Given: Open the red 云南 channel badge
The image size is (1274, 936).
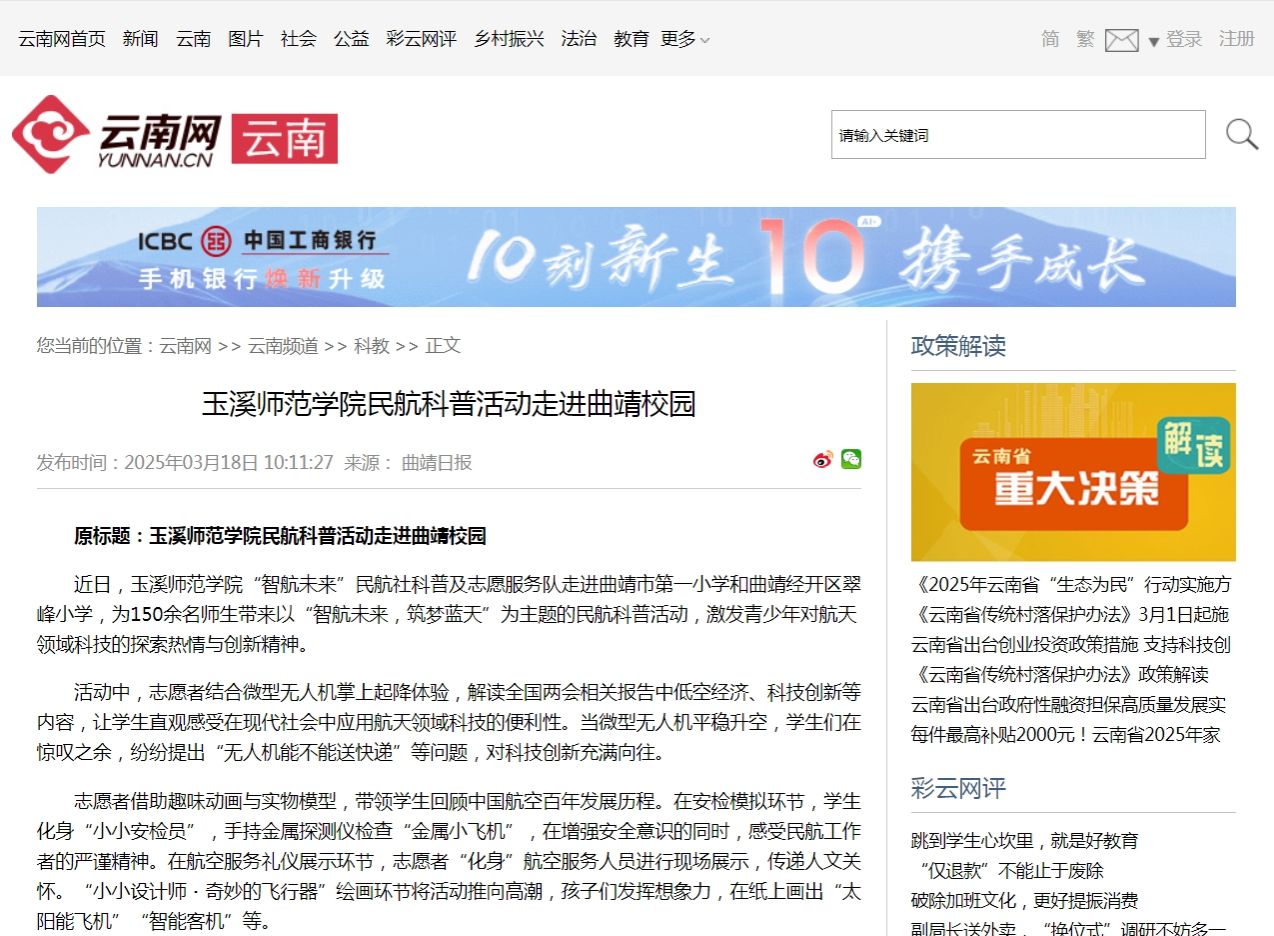Looking at the screenshot, I should point(285,139).
